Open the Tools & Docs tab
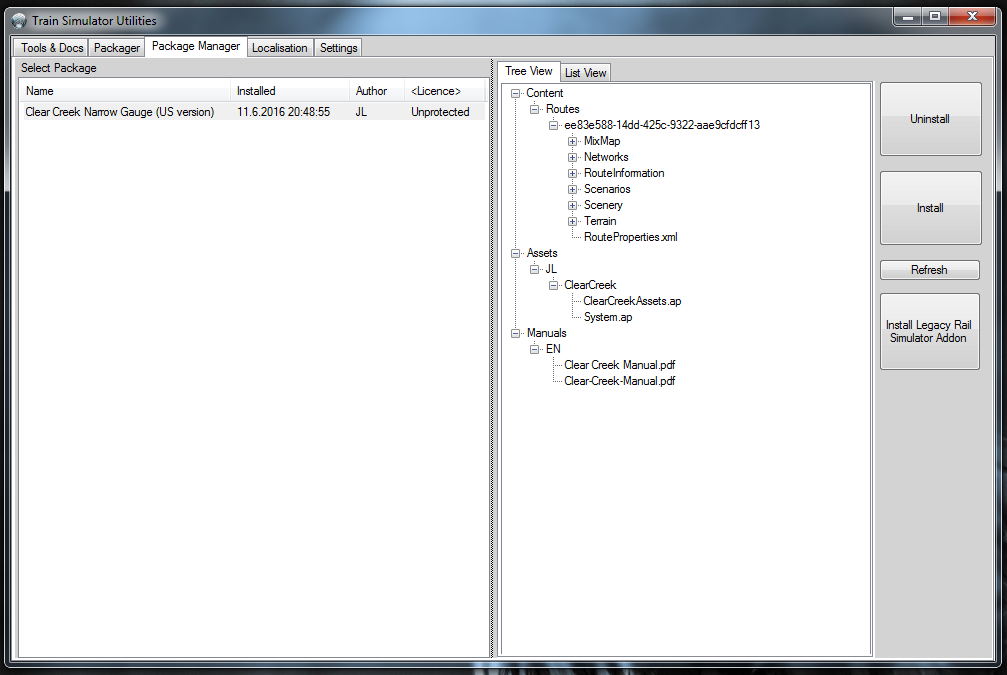 51,48
